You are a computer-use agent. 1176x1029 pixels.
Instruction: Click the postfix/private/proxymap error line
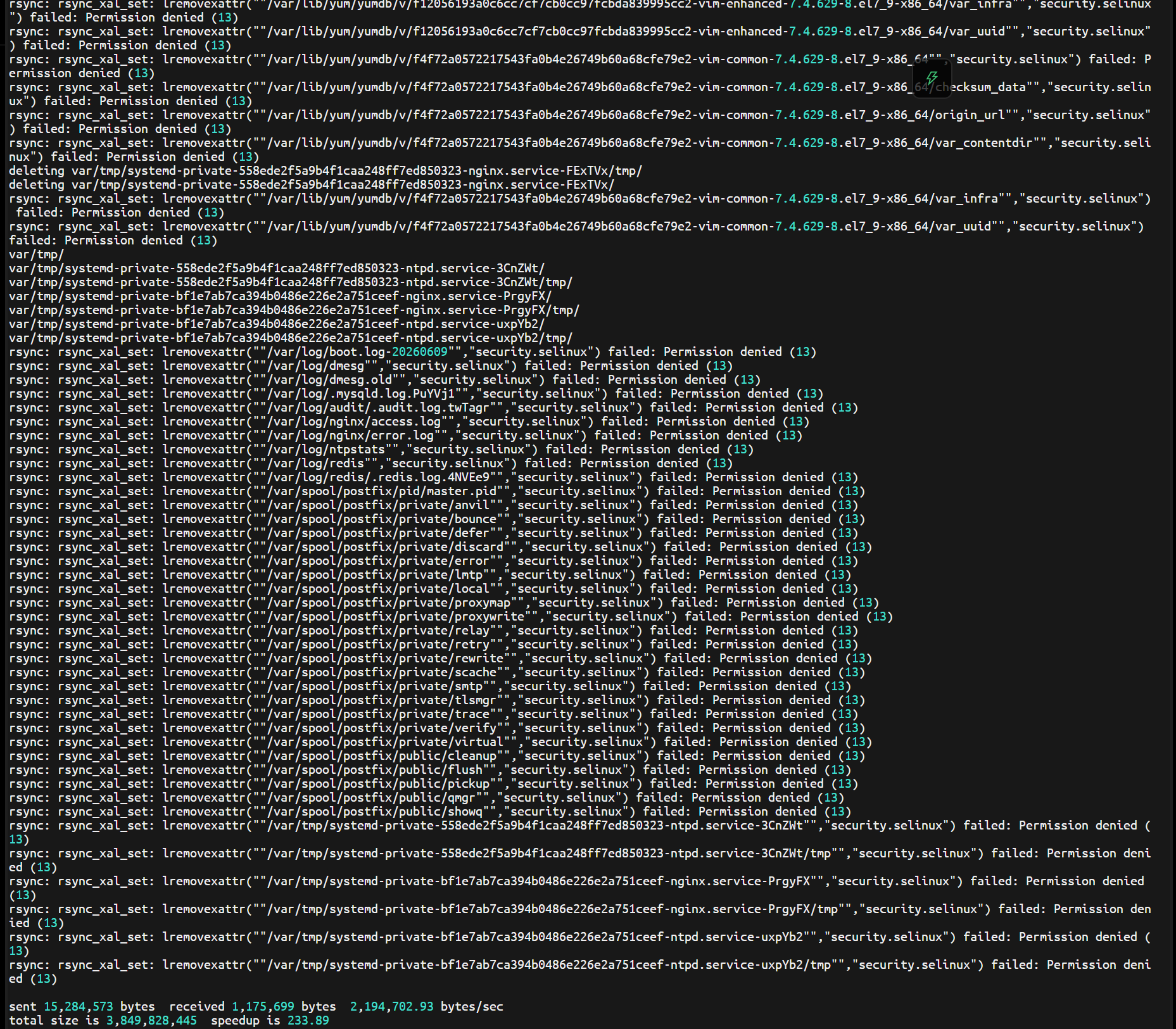tap(444, 603)
